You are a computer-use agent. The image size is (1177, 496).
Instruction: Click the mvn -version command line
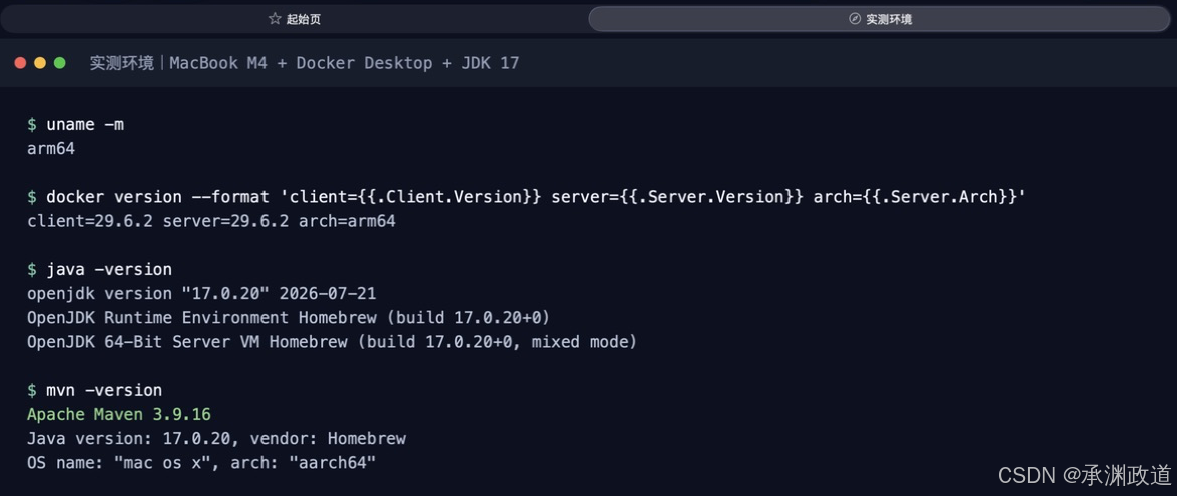[95, 390]
